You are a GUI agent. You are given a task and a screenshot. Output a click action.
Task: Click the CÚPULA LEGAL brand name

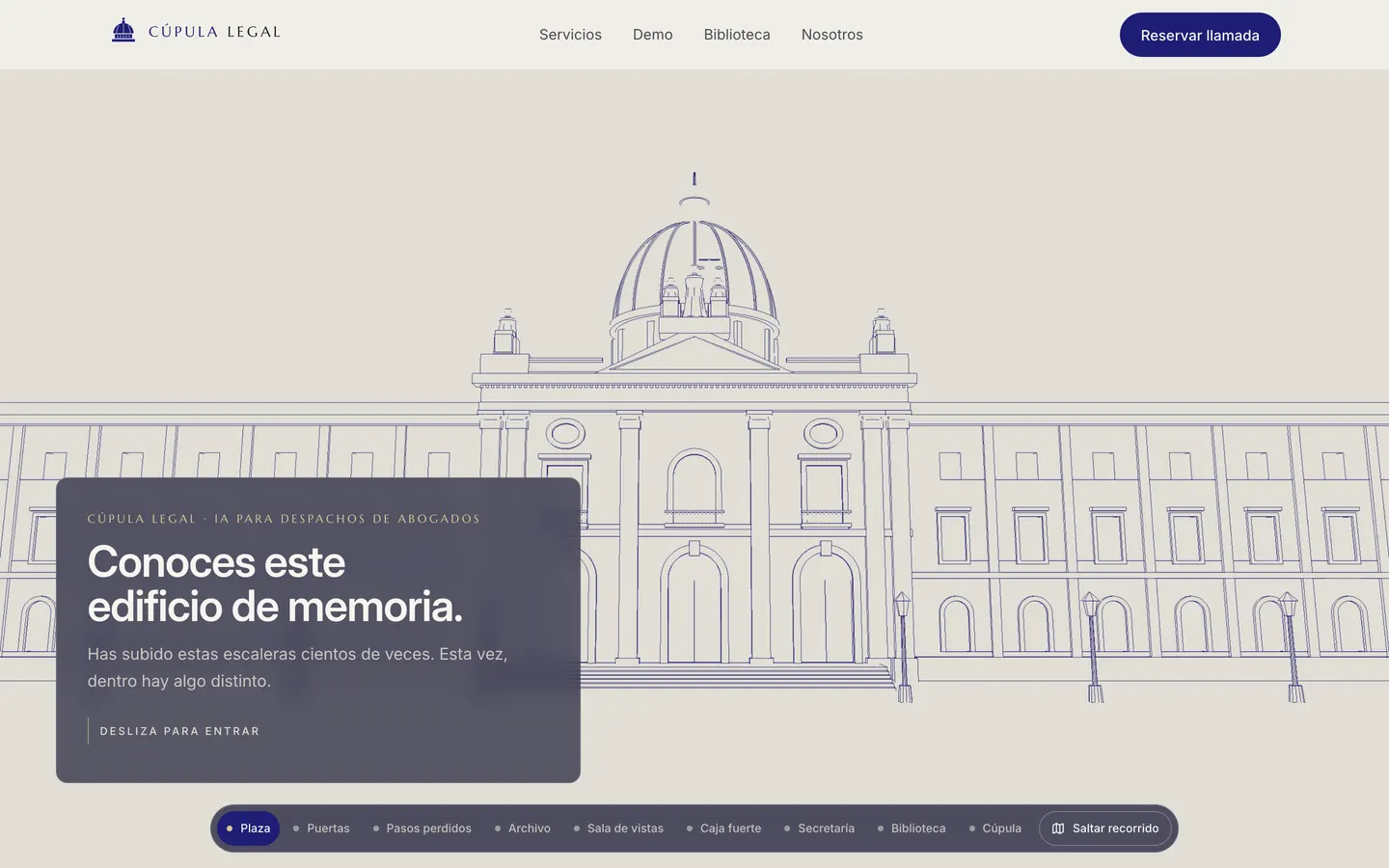pos(214,32)
